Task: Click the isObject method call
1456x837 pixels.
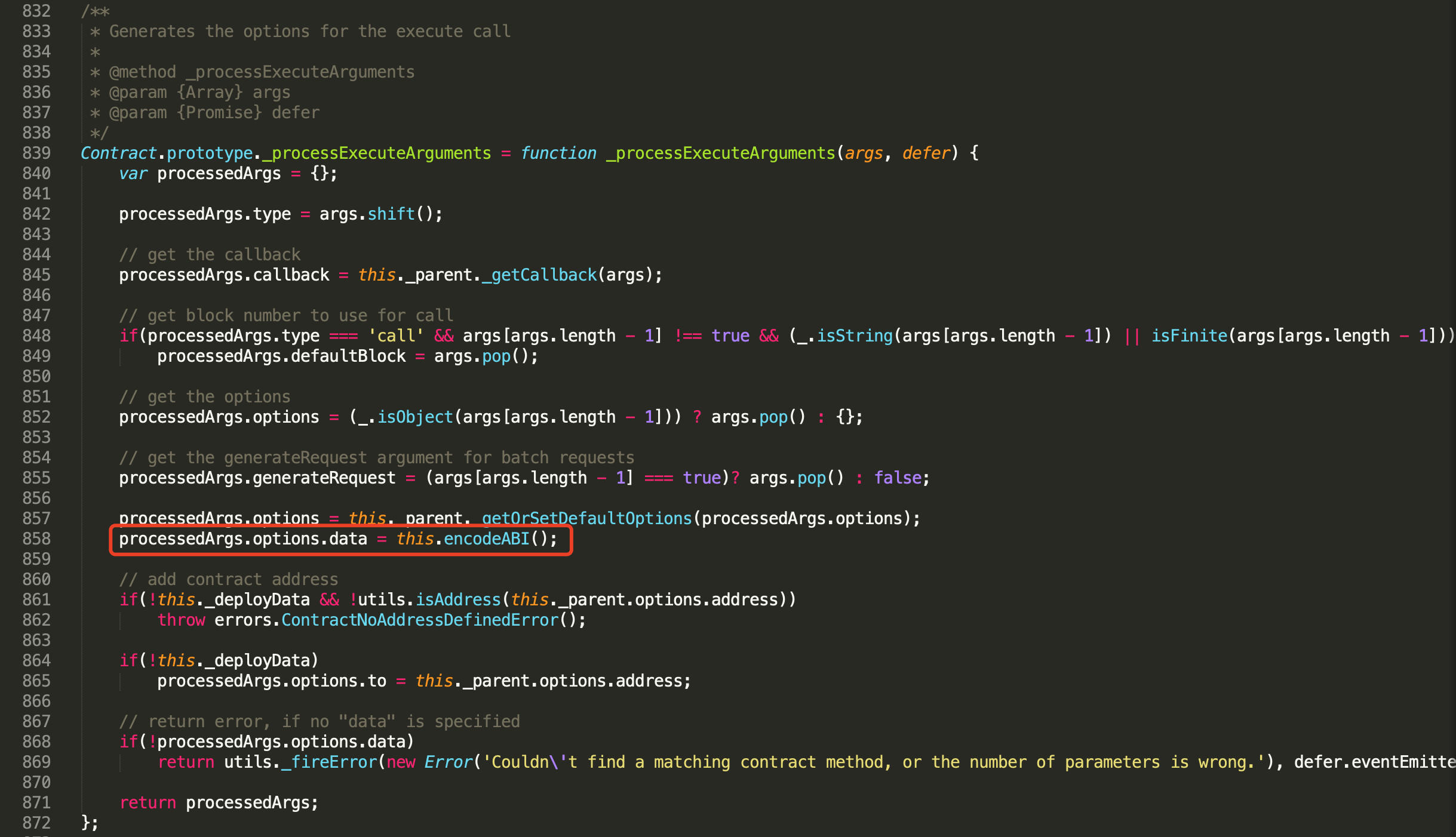Action: (414, 417)
